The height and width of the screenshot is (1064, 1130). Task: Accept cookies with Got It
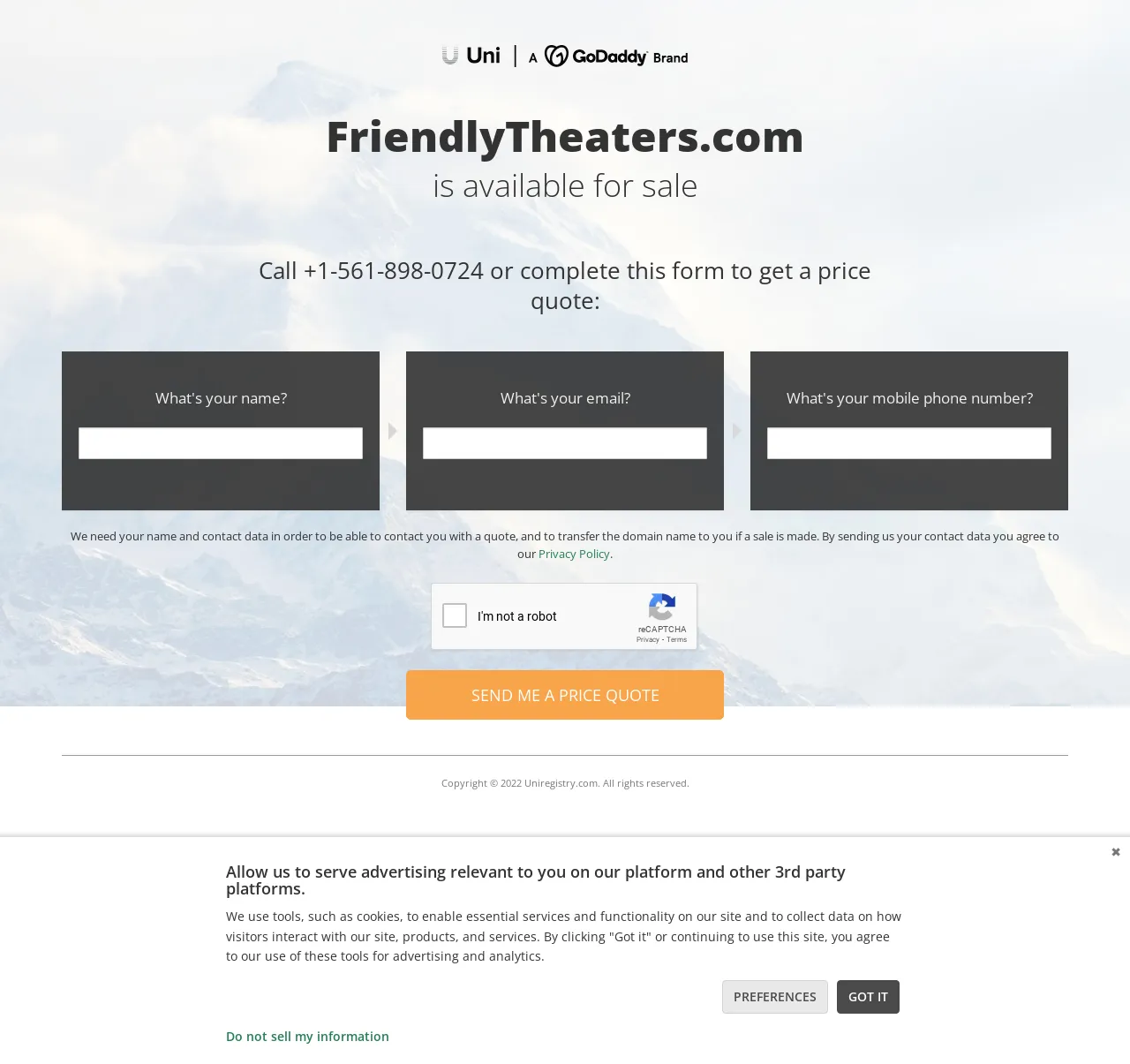[868, 997]
